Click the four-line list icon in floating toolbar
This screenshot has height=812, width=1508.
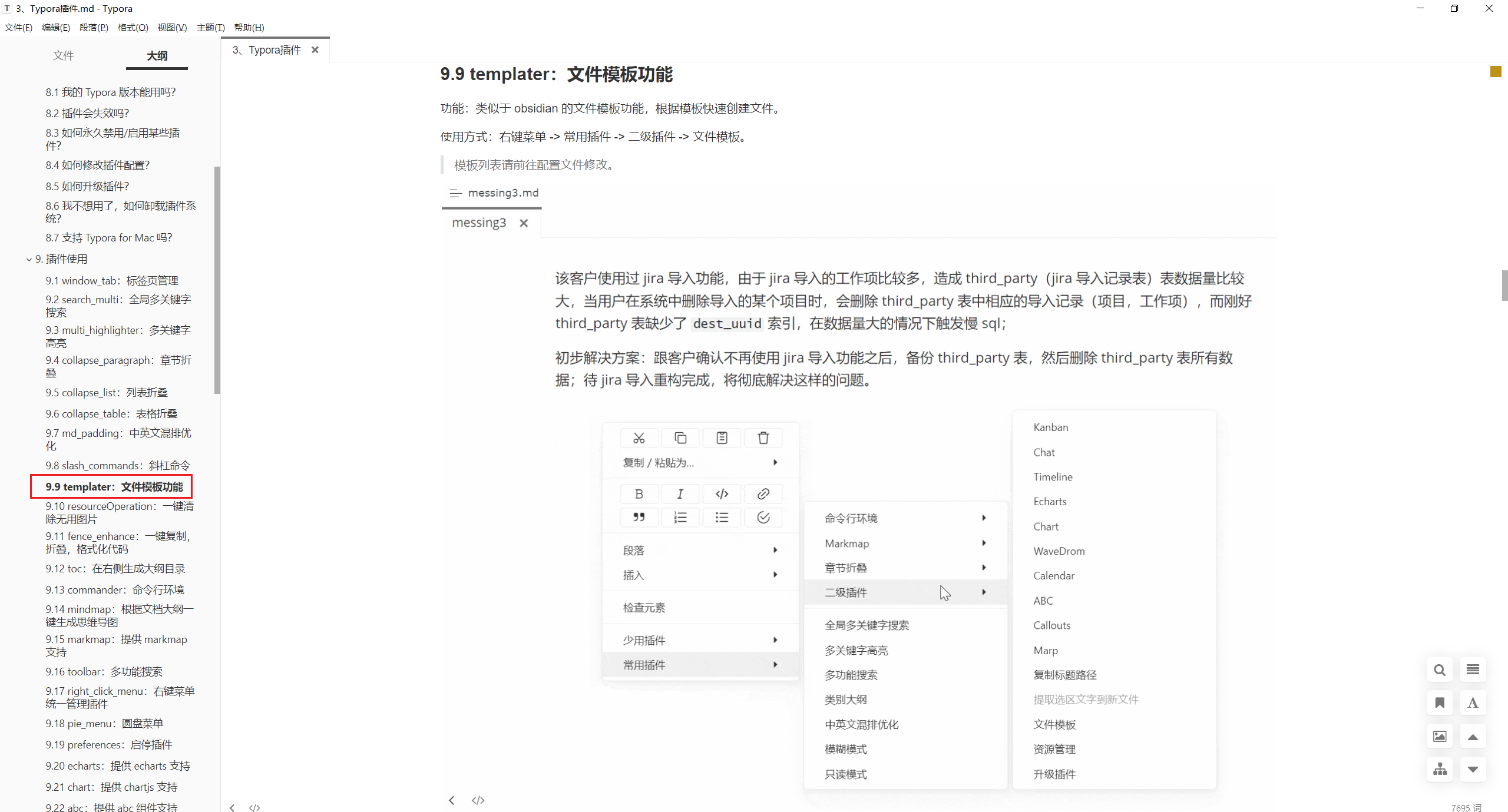1473,670
